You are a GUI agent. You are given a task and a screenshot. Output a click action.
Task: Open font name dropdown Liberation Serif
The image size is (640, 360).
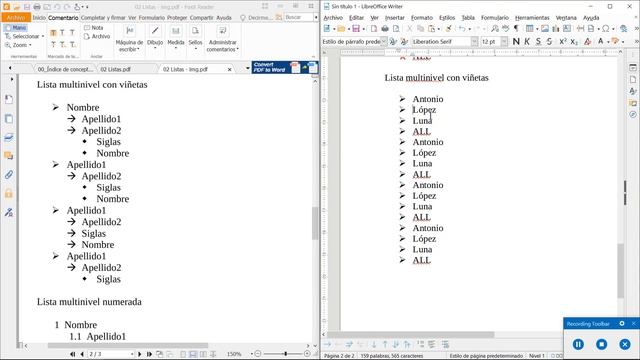click(x=474, y=41)
